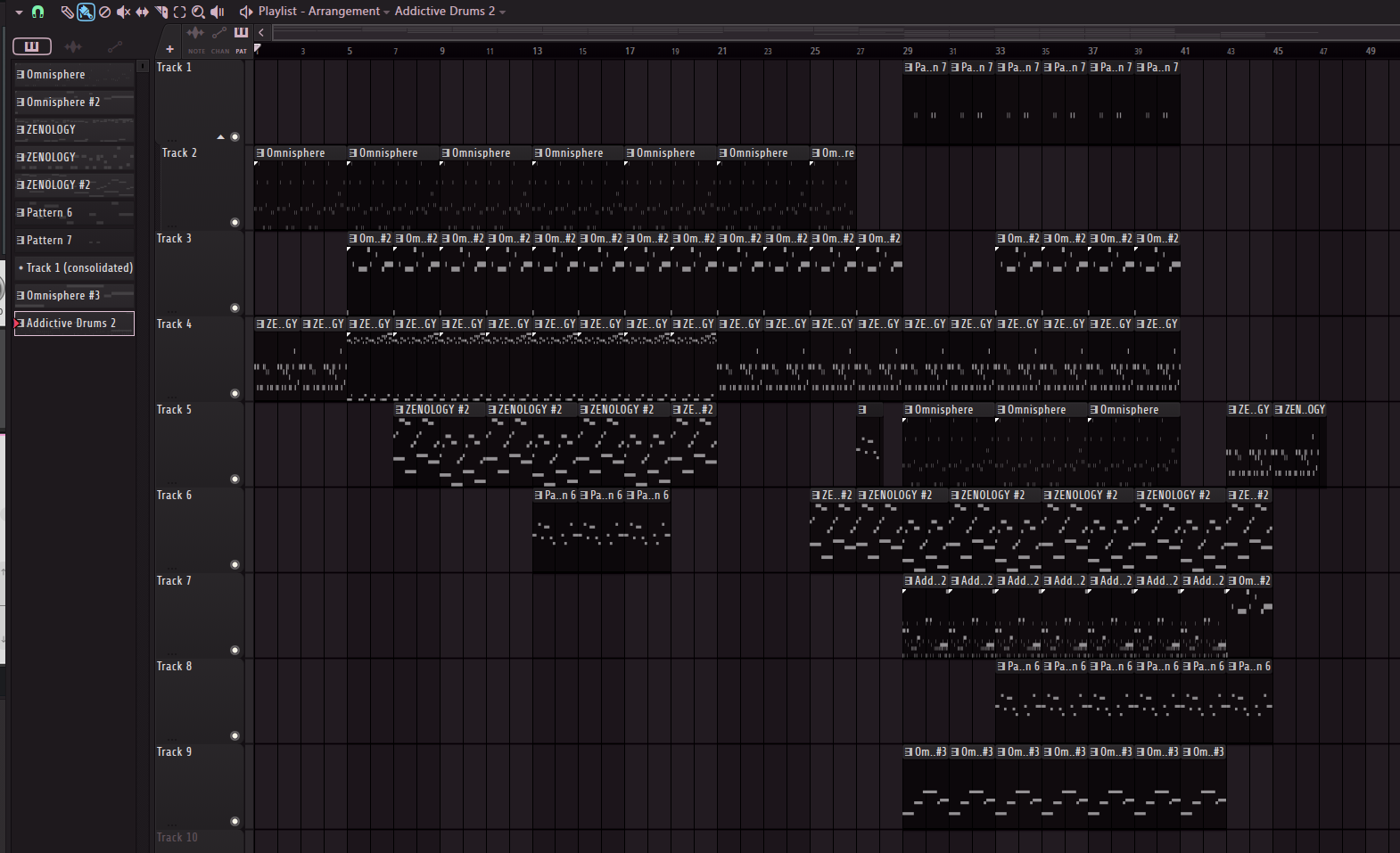The height and width of the screenshot is (853, 1400).
Task: Activate the Slice tool
Action: click(161, 12)
